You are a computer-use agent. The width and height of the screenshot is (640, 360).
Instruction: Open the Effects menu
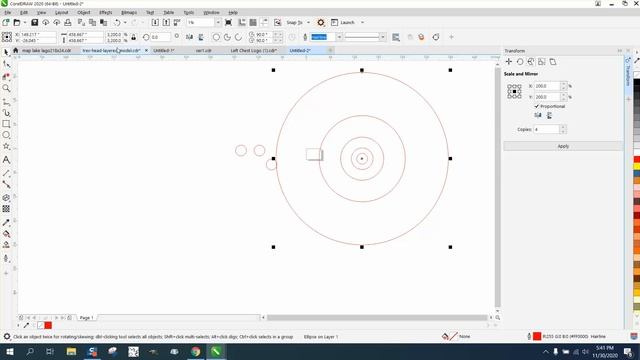(106, 13)
